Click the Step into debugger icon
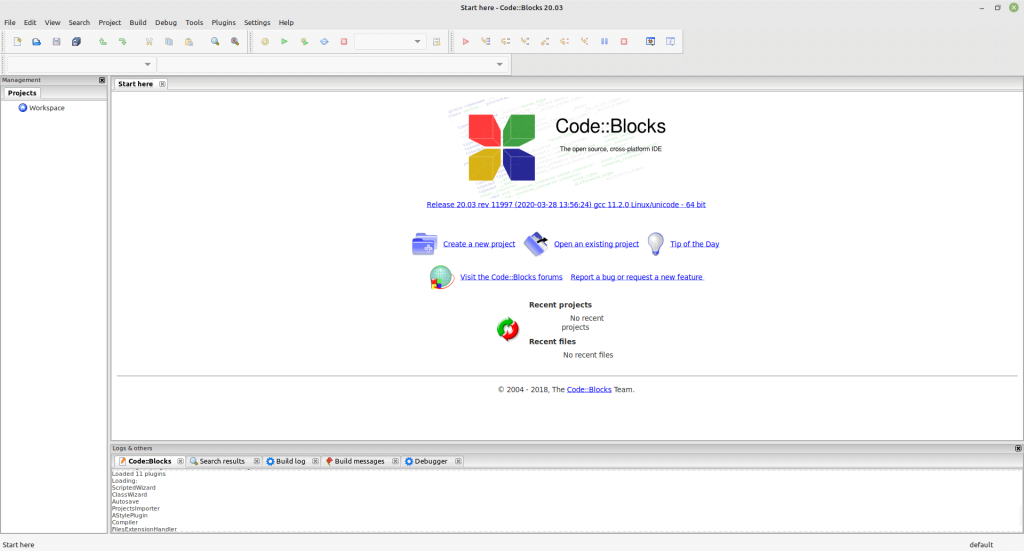The image size is (1024, 551). coord(525,41)
